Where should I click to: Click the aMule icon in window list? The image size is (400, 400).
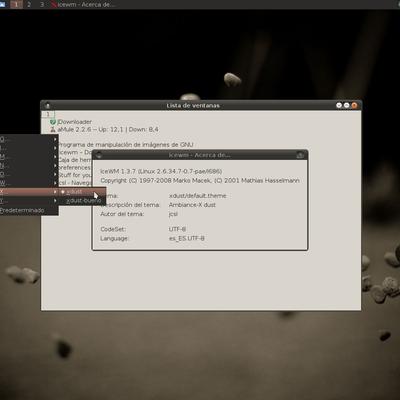pyautogui.click(x=53, y=129)
